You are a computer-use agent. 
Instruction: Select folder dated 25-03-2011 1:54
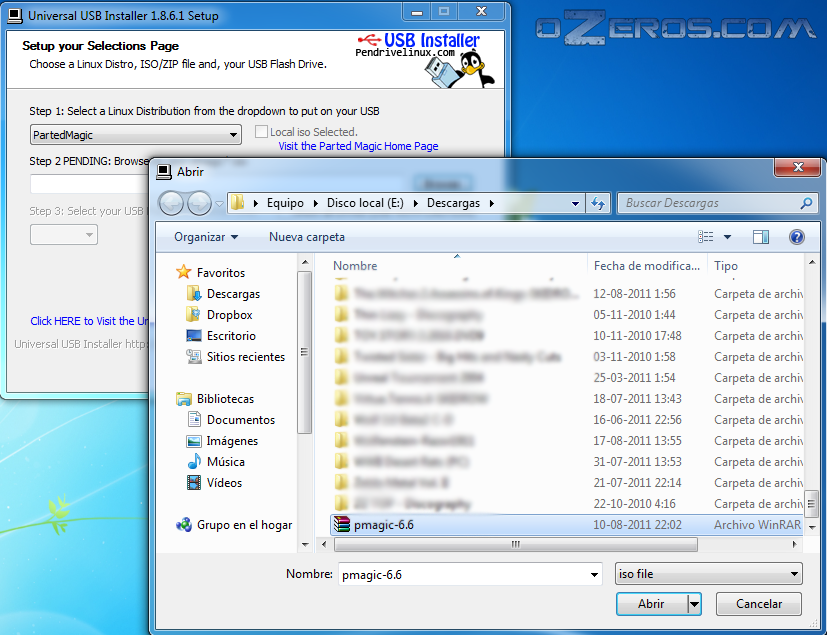(x=566, y=378)
